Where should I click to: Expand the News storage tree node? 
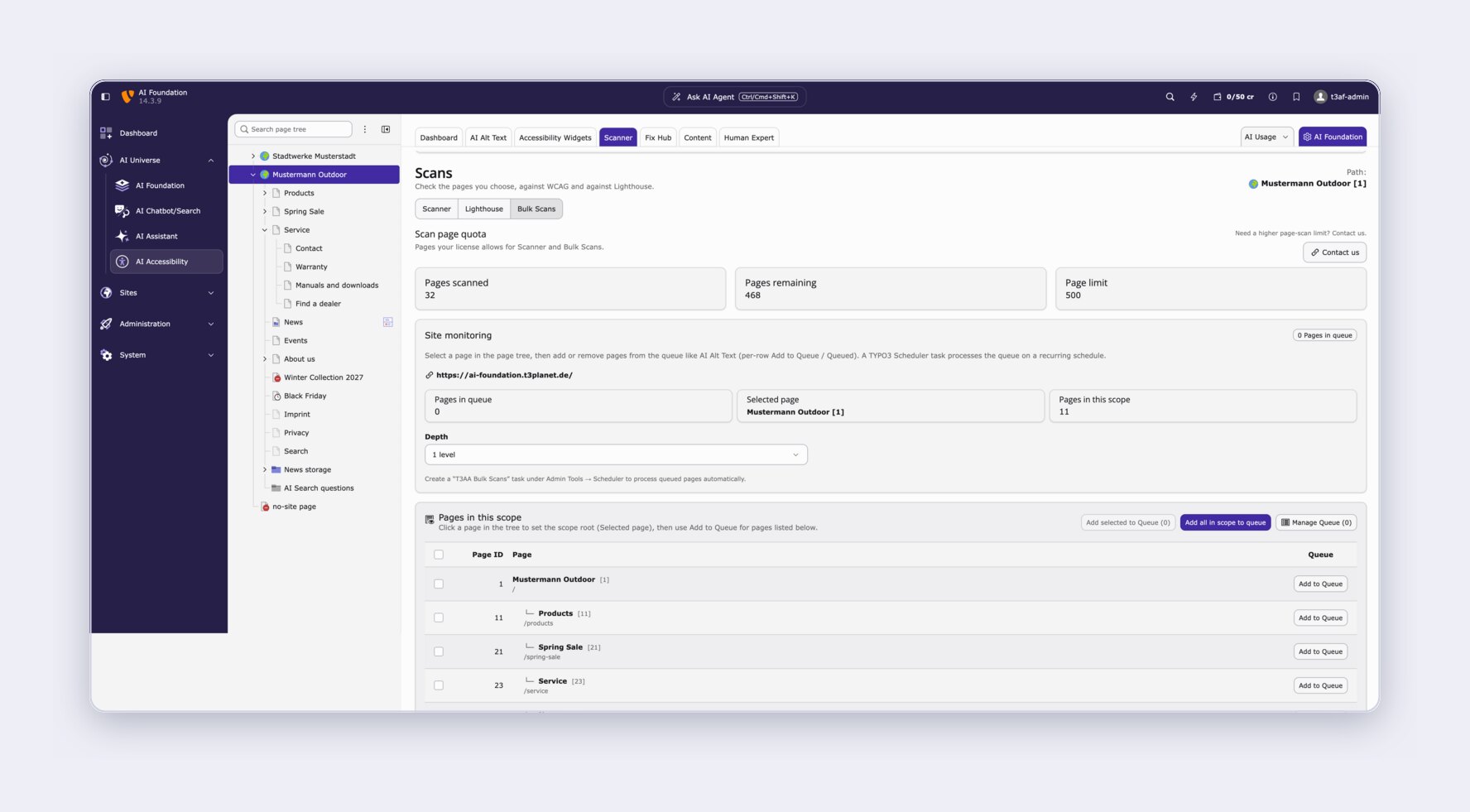[265, 470]
